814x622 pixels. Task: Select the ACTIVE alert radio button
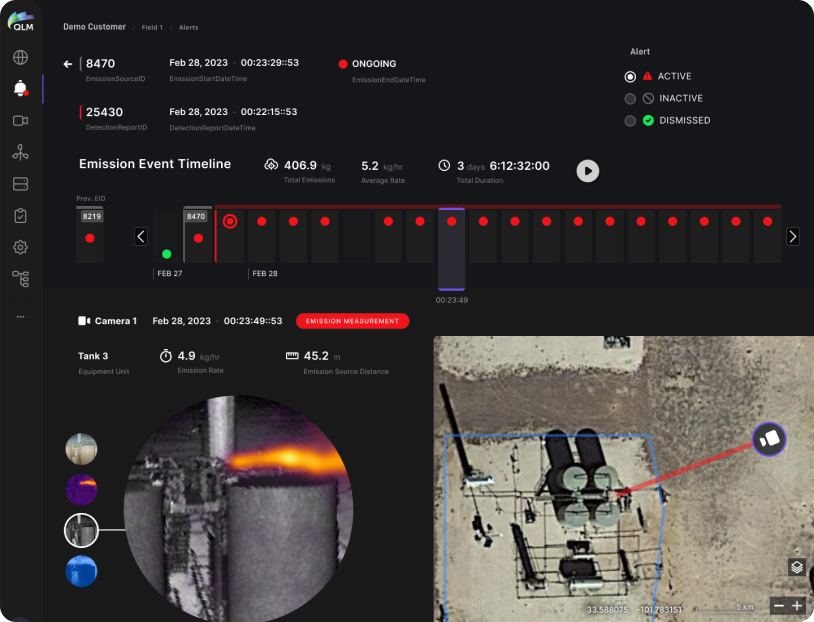click(x=630, y=76)
